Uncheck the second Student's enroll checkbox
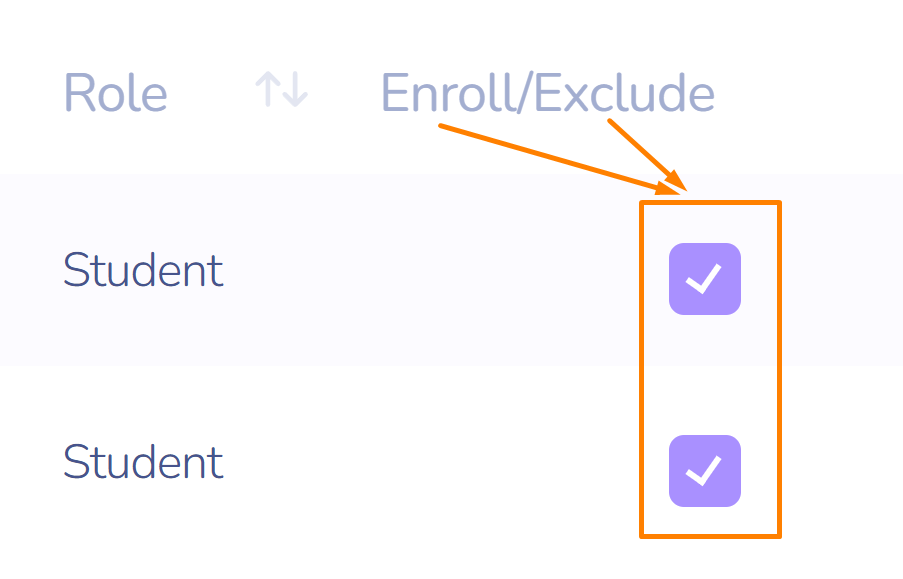Image resolution: width=903 pixels, height=579 pixels. tap(704, 470)
